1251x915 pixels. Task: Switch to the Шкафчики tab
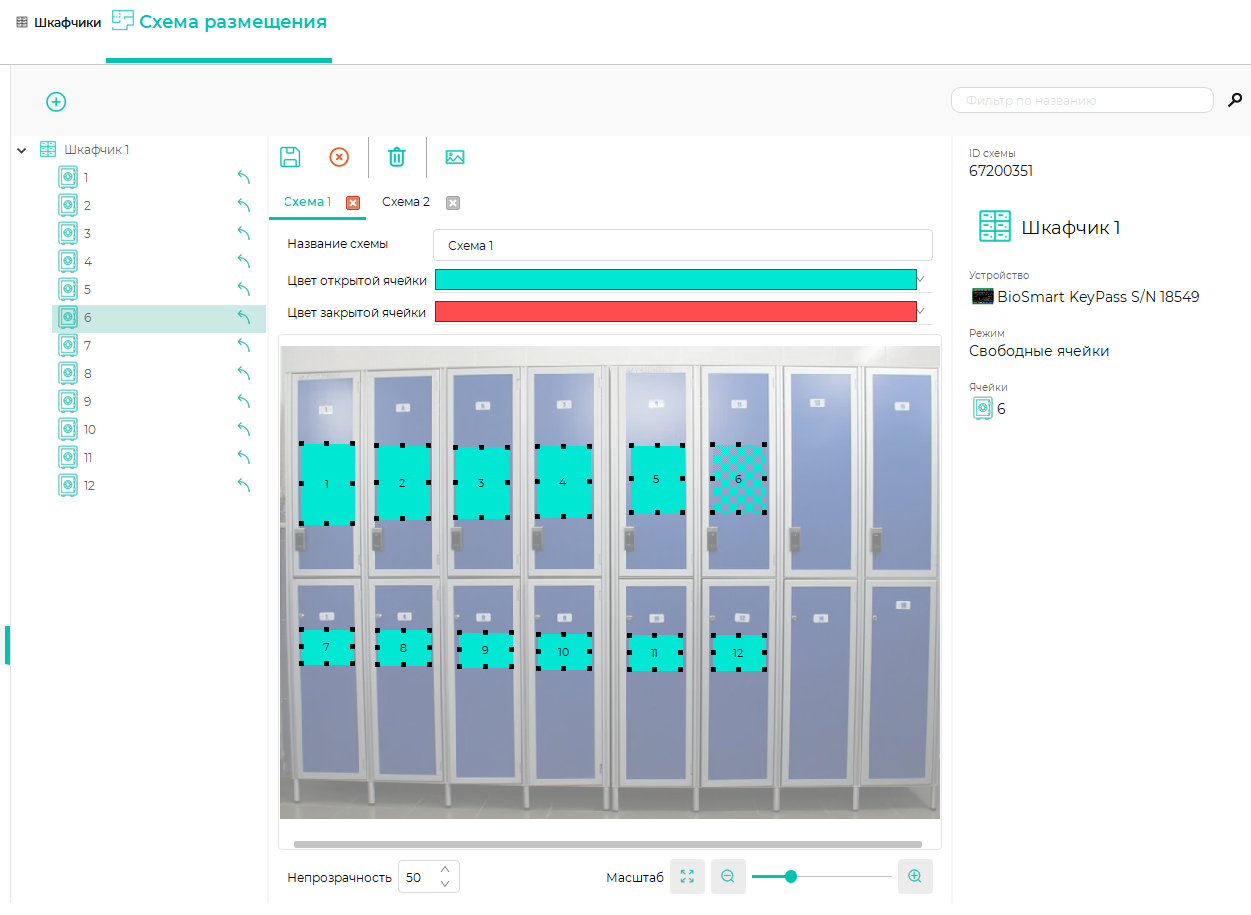pyautogui.click(x=59, y=22)
